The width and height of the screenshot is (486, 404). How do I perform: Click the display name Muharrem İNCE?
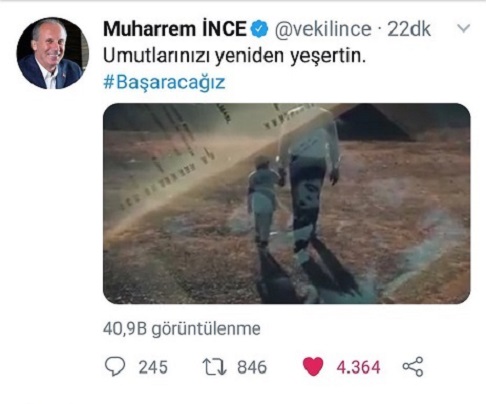(x=175, y=29)
